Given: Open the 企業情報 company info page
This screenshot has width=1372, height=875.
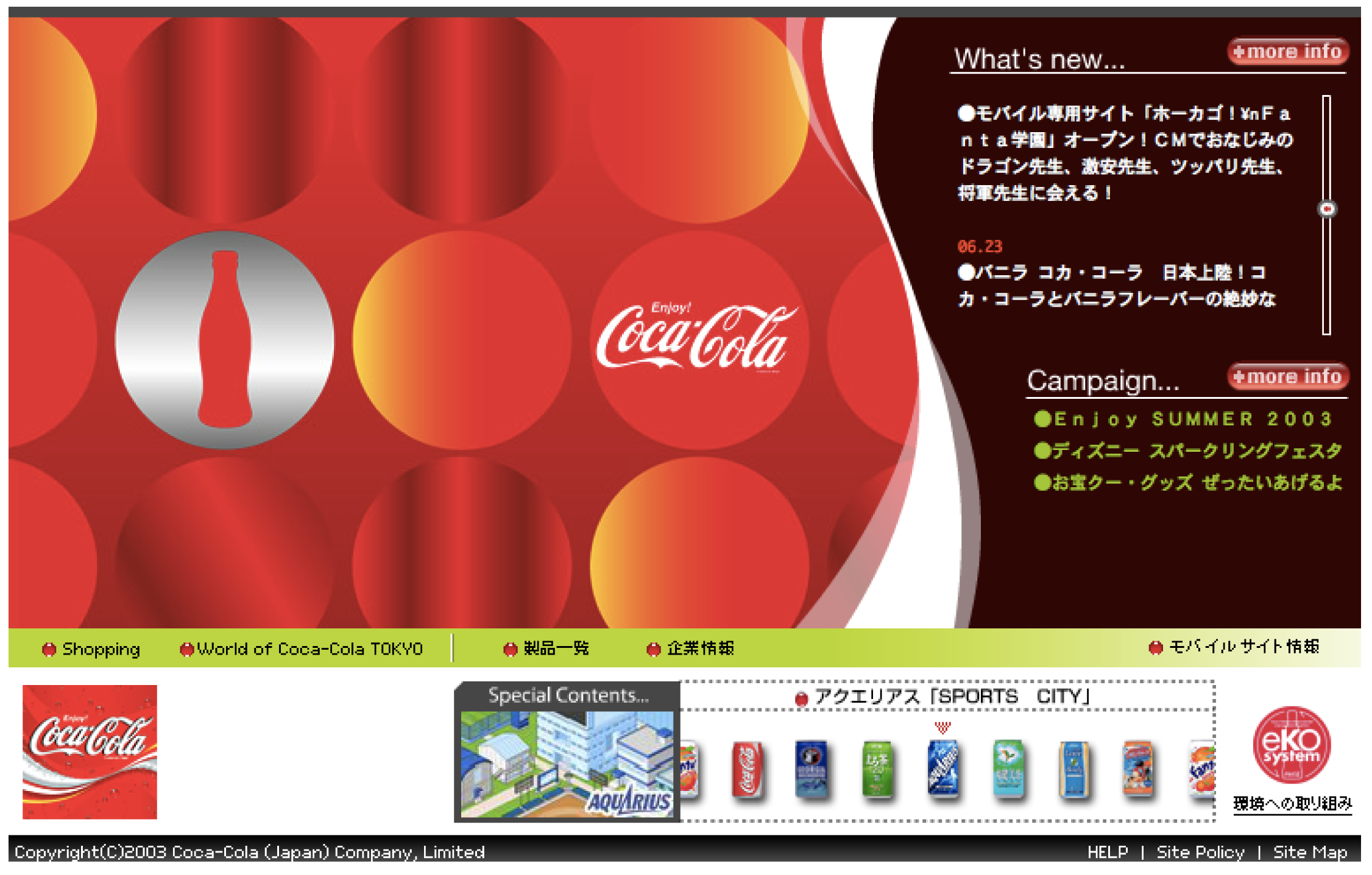Looking at the screenshot, I should [699, 648].
